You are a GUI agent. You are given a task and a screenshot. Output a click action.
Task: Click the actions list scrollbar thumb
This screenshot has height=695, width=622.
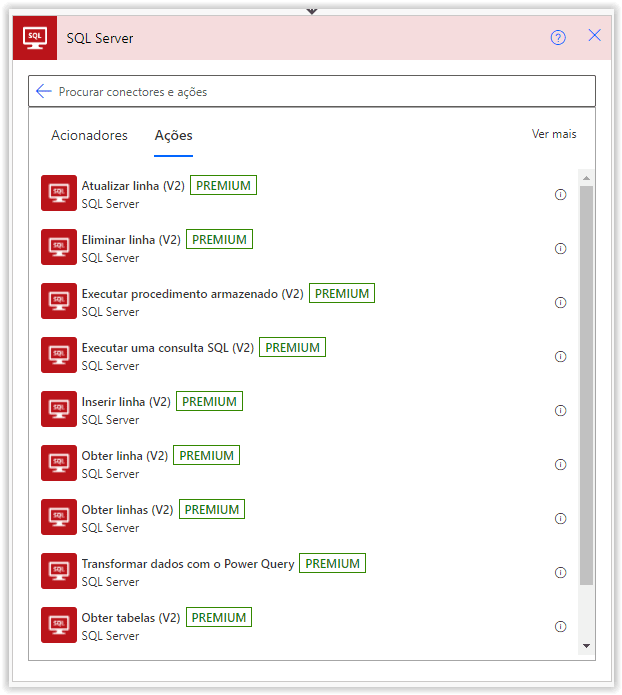586,386
